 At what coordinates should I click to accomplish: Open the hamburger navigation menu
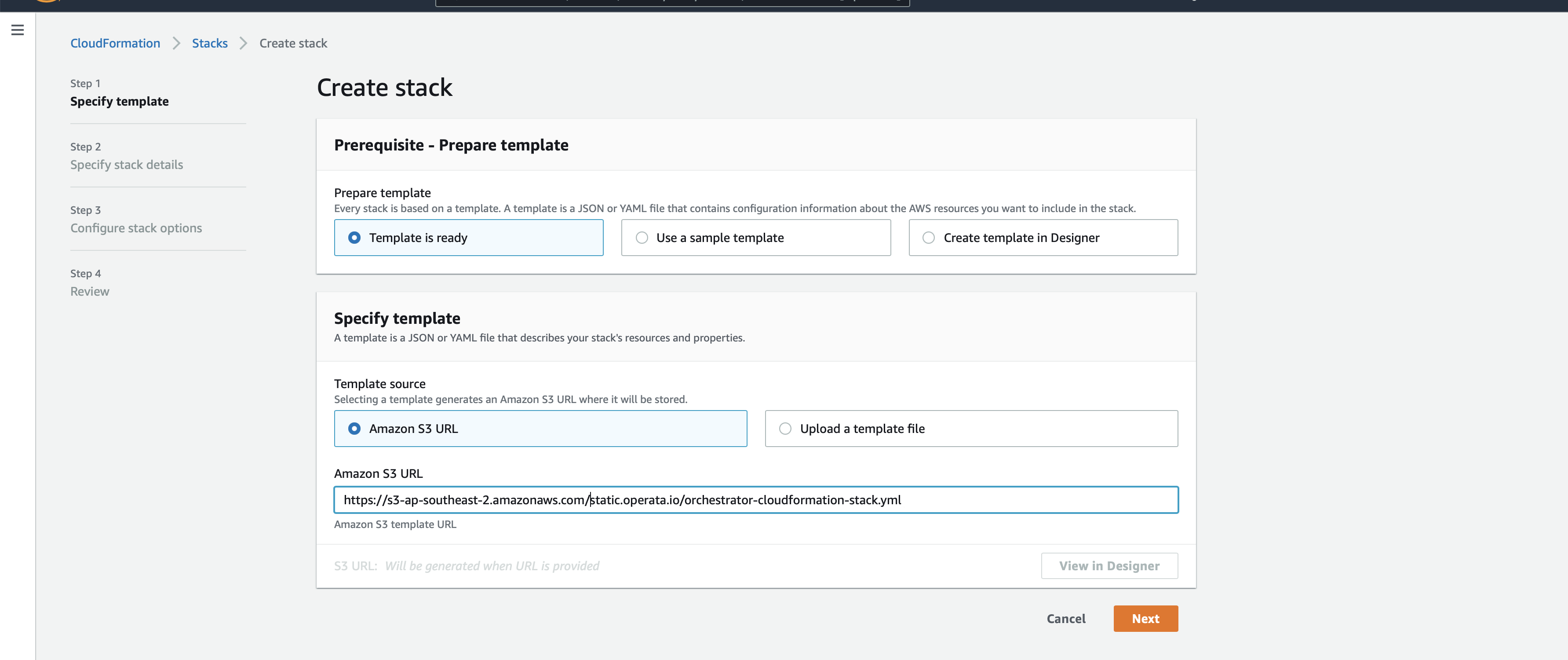(x=18, y=30)
